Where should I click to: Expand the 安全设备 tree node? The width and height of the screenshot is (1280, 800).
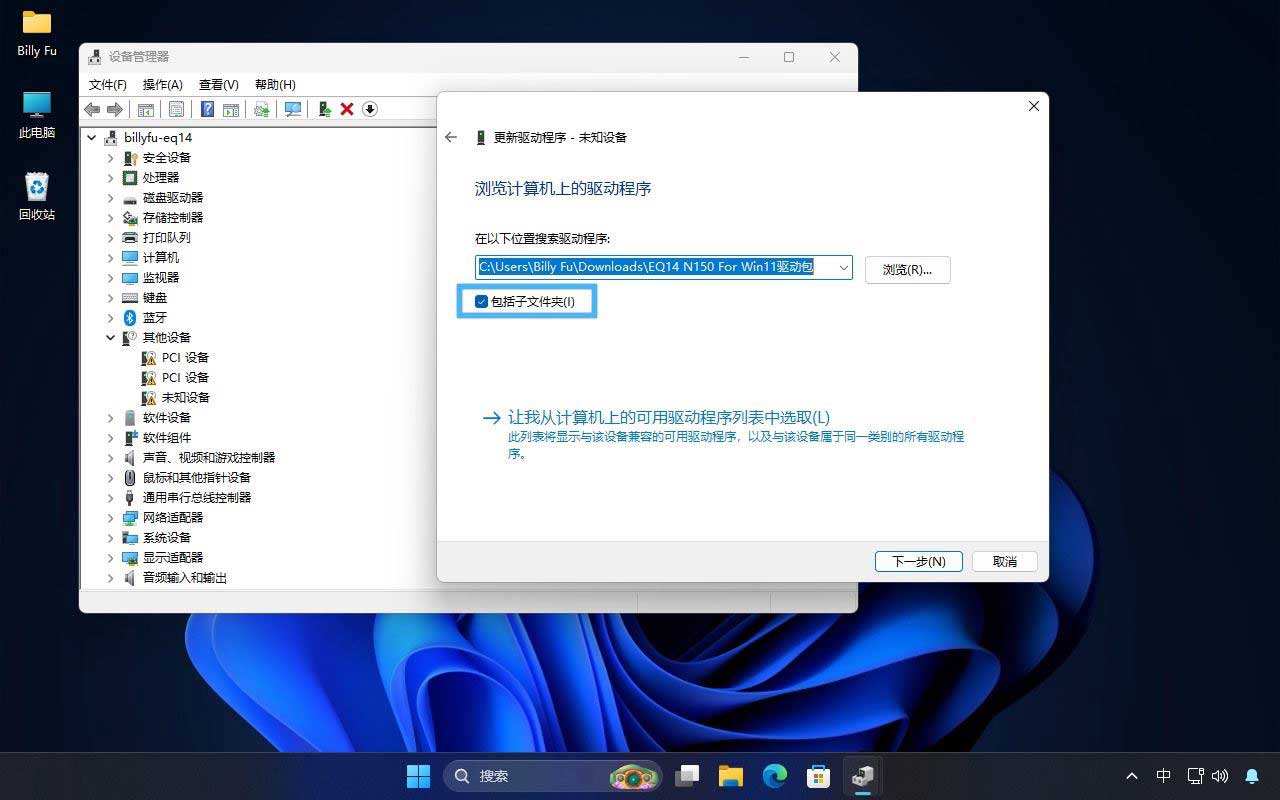(x=111, y=158)
